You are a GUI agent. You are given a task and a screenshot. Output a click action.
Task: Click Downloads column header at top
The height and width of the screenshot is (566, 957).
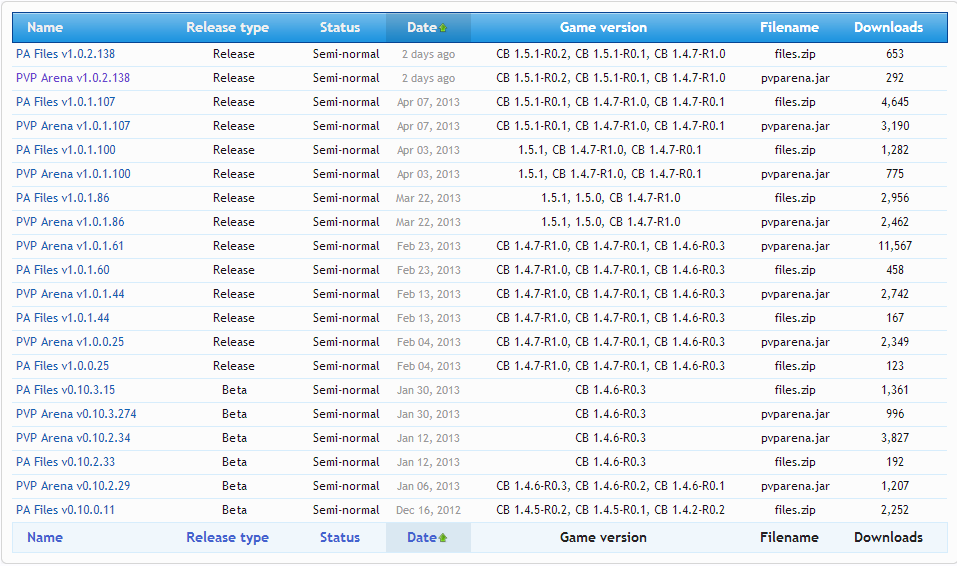pos(888,27)
